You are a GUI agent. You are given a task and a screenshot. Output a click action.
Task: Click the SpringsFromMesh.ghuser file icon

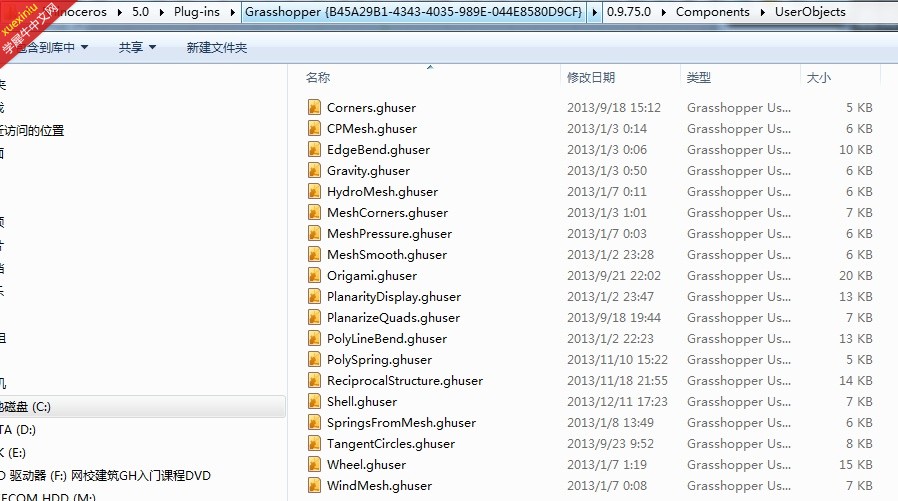coord(314,423)
